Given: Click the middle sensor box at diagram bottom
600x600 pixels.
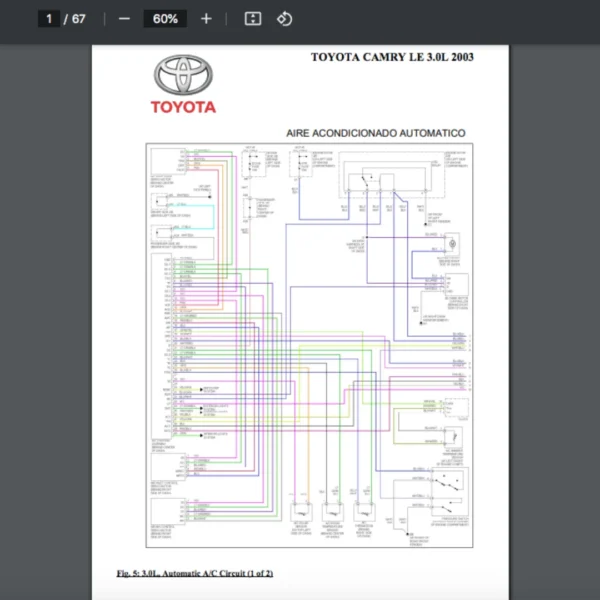Looking at the screenshot, I should click(332, 511).
